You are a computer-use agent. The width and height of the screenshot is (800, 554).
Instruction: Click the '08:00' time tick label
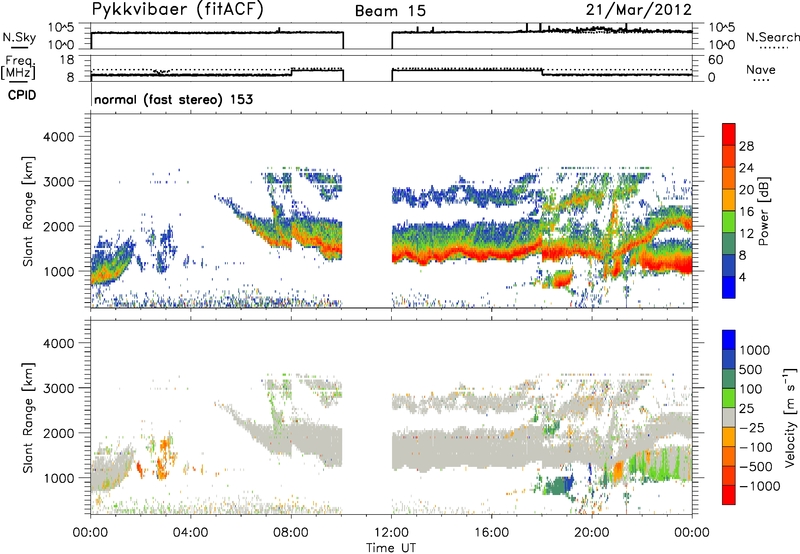point(291,533)
